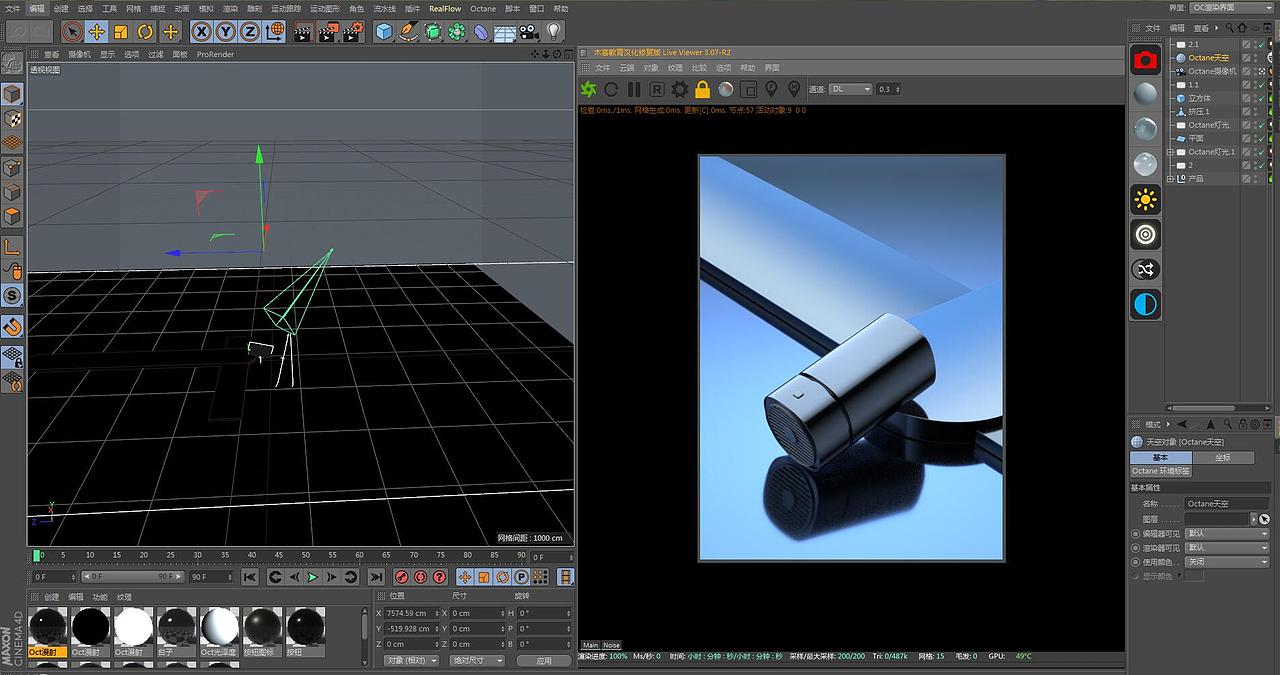Pause rendering in the Octane Live Viewer

tap(635, 89)
